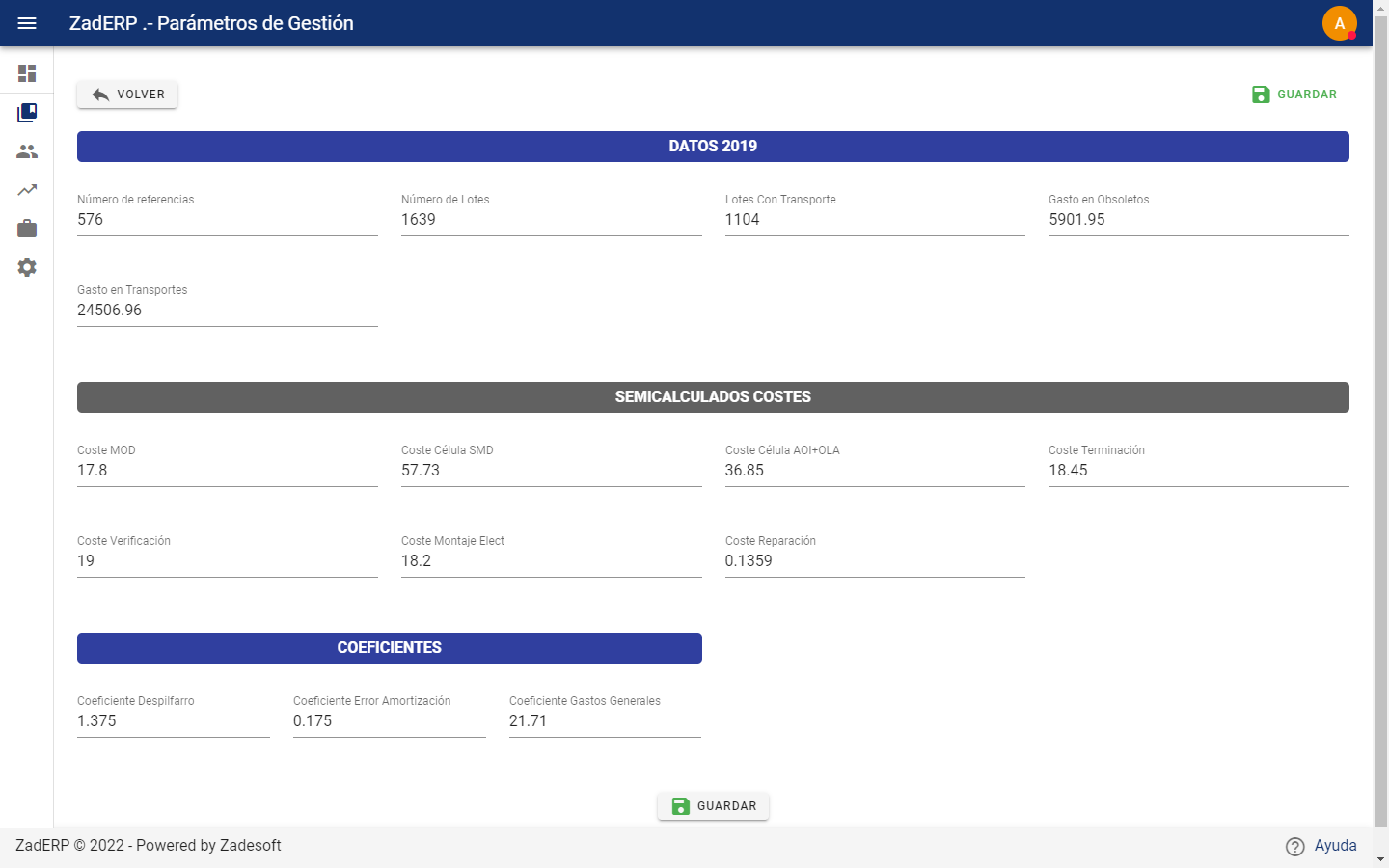
Task: Click the ZadERP Parámetros de Gestión title
Action: click(211, 23)
